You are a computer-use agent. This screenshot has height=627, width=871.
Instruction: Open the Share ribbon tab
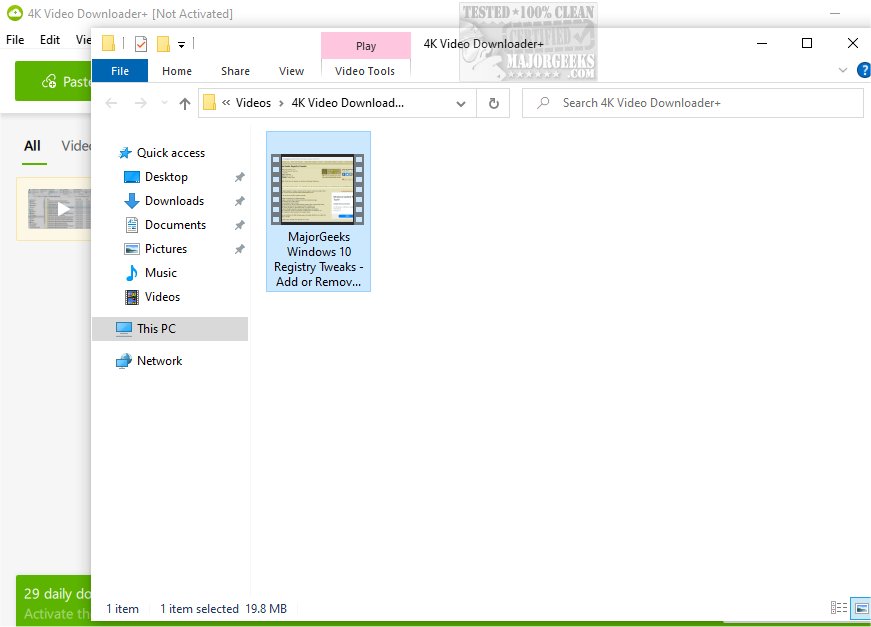click(236, 71)
